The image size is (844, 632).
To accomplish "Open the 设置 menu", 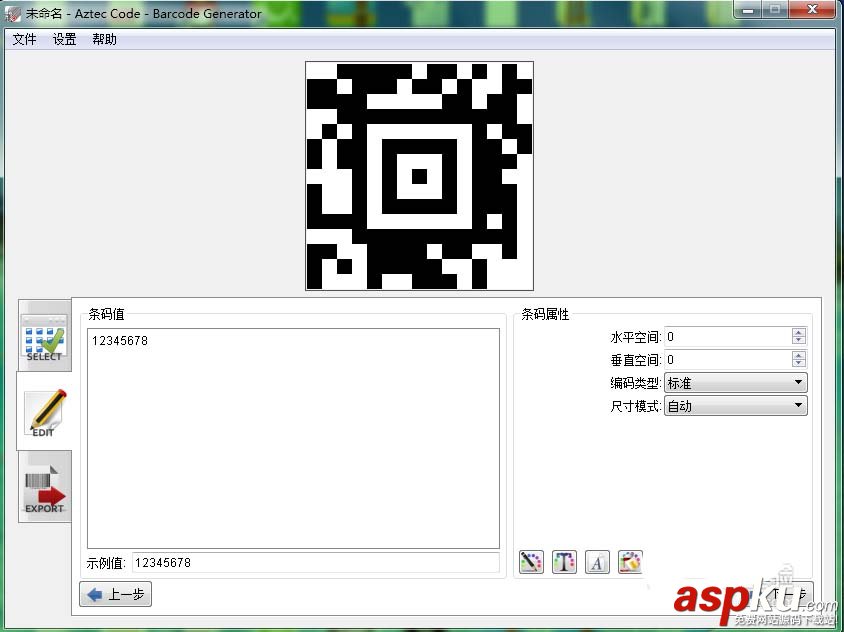I will click(x=65, y=39).
